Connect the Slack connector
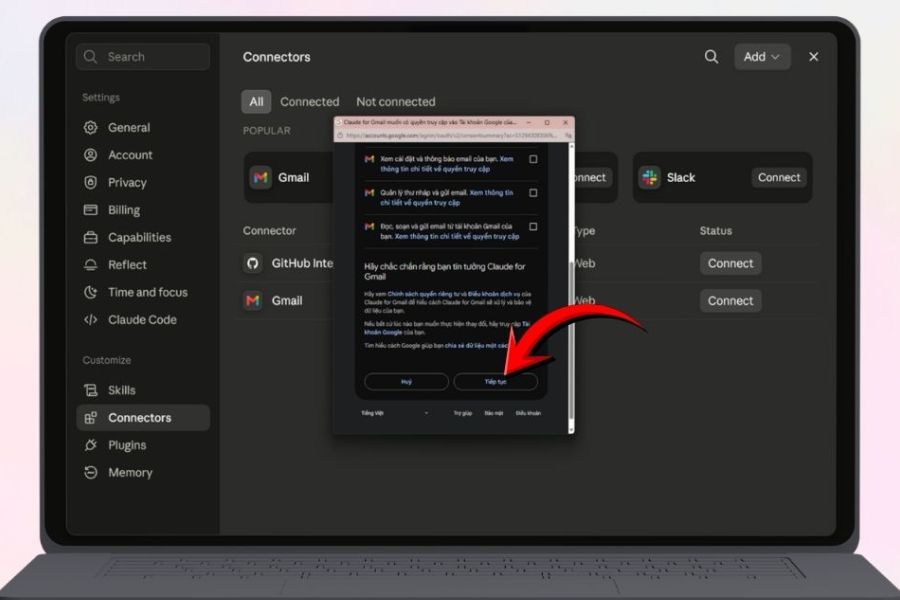This screenshot has width=900, height=600. click(x=778, y=177)
